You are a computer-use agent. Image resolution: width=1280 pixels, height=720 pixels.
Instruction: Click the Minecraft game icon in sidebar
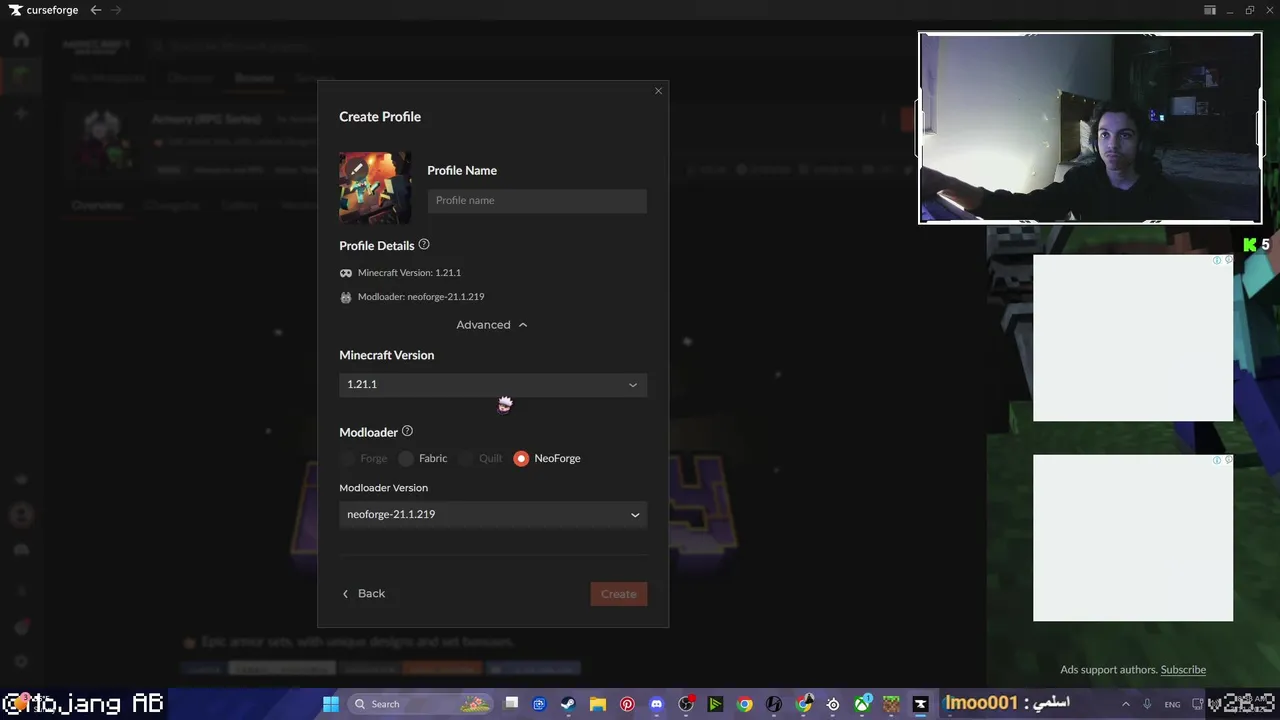pyautogui.click(x=22, y=76)
